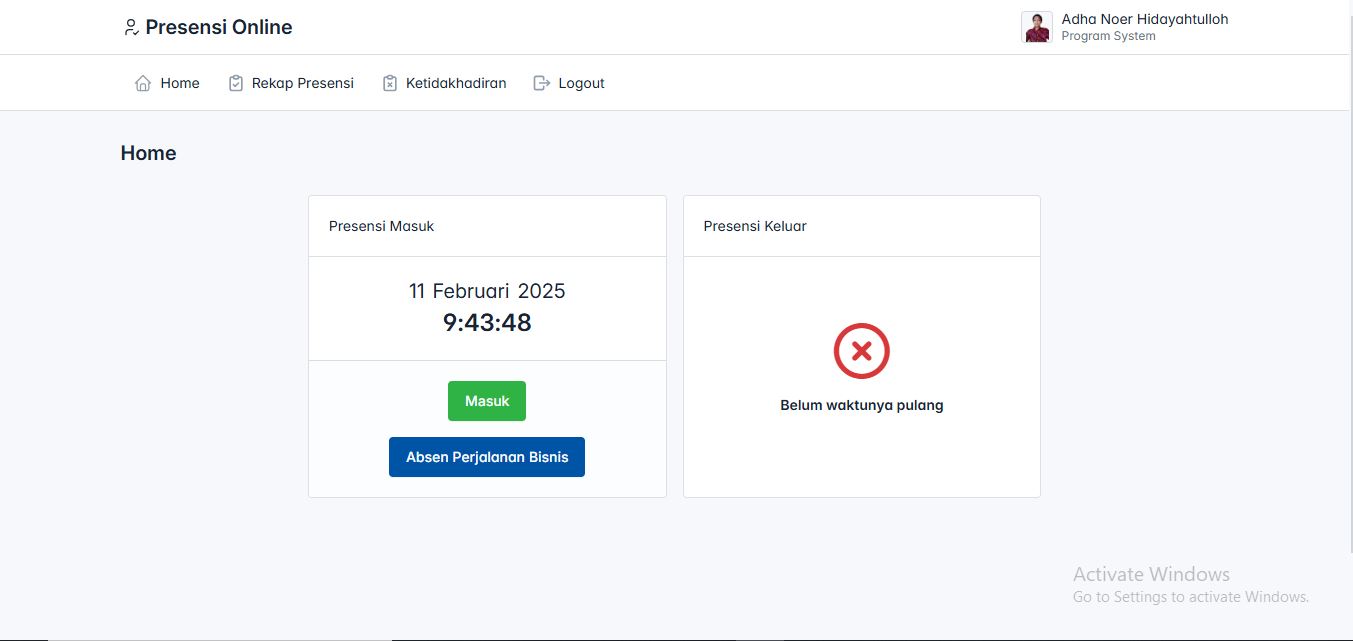
Task: Open the Rekap Presensi menu
Action: click(291, 83)
